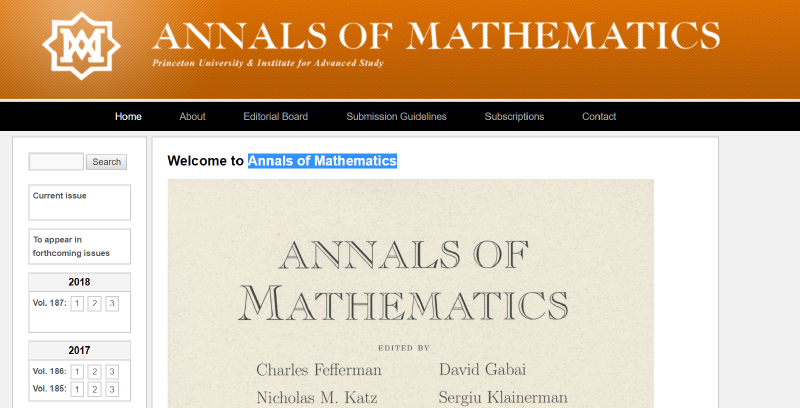
Task: Open Vol. 187 issue 3
Action: [112, 303]
